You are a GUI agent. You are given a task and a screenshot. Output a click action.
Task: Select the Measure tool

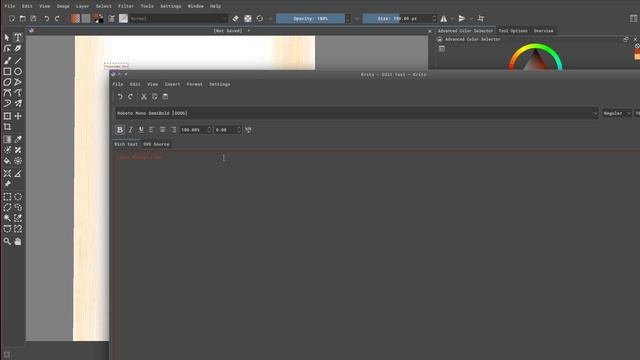point(18,173)
